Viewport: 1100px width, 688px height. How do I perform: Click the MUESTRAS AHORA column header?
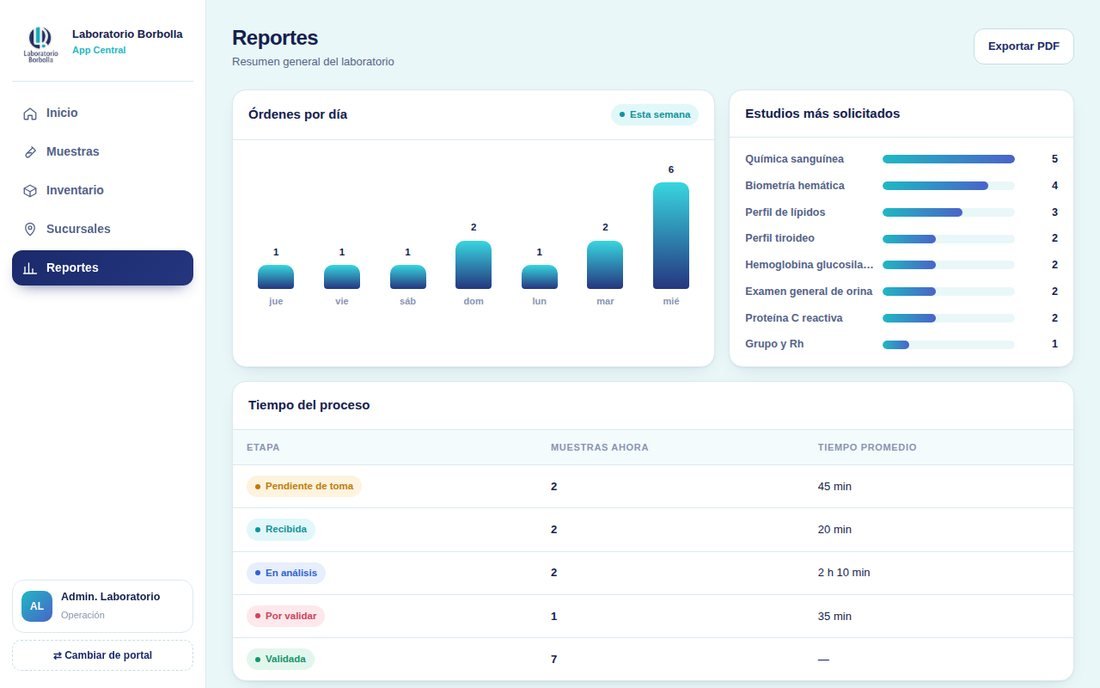[x=599, y=447]
